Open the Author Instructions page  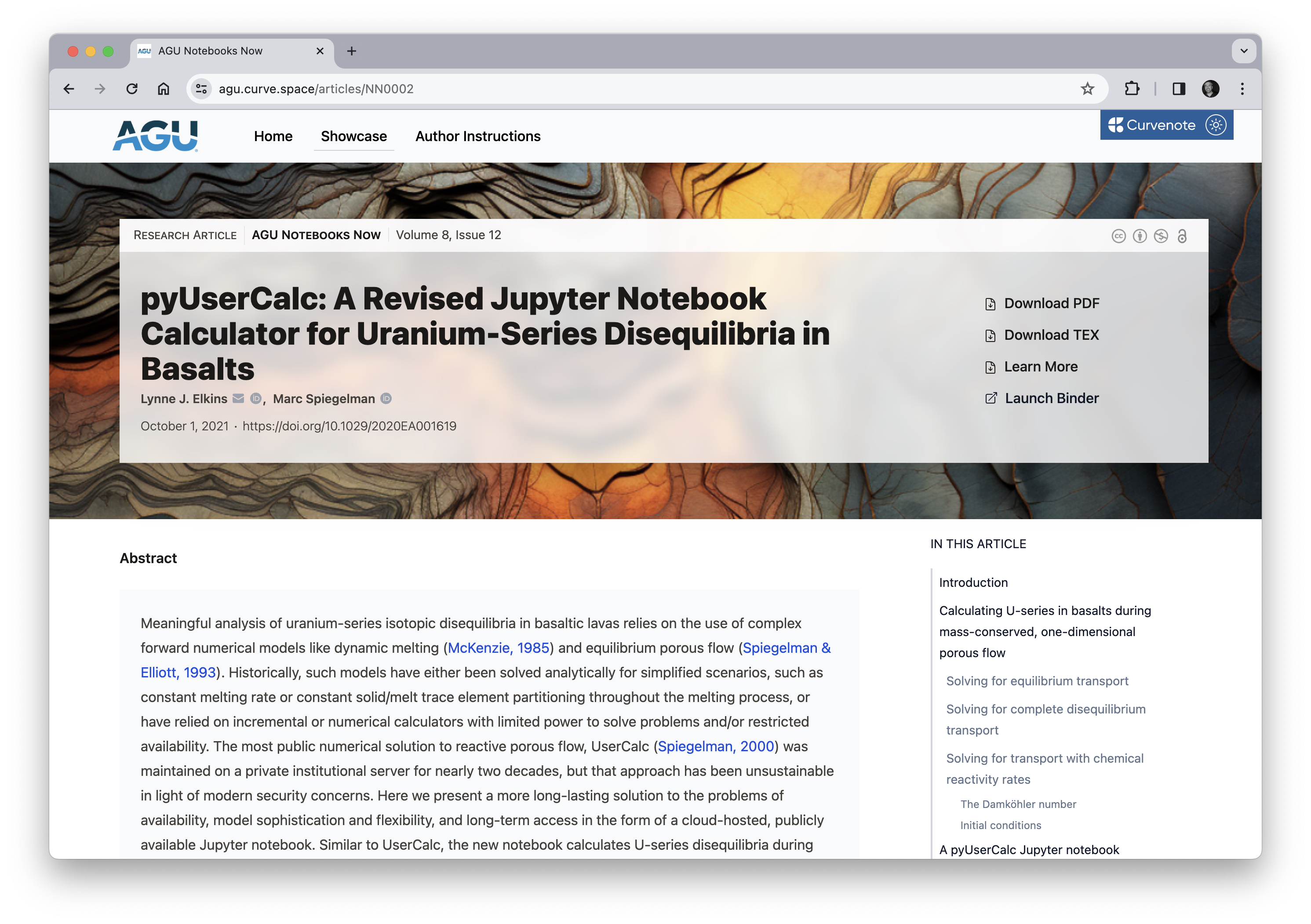coord(477,136)
